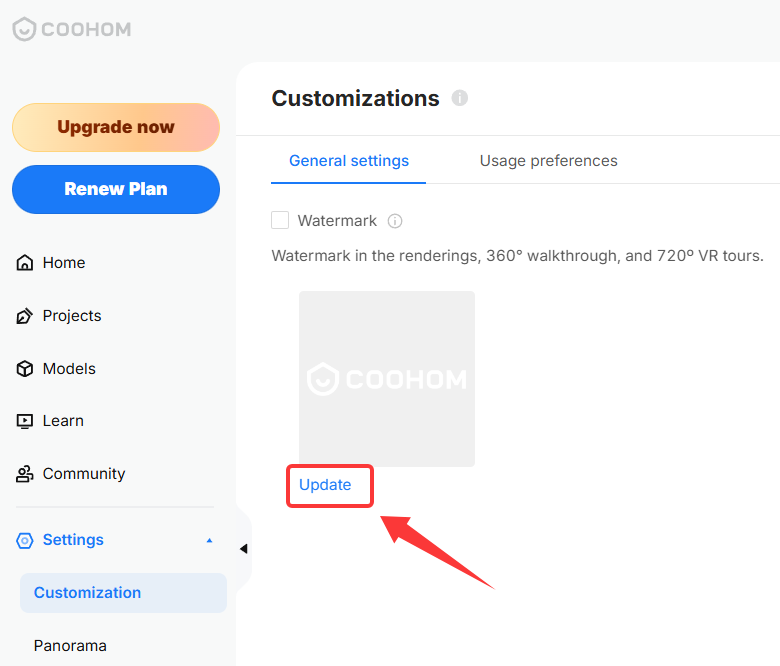Click the Settings gear icon
The height and width of the screenshot is (666, 780).
(x=25, y=540)
